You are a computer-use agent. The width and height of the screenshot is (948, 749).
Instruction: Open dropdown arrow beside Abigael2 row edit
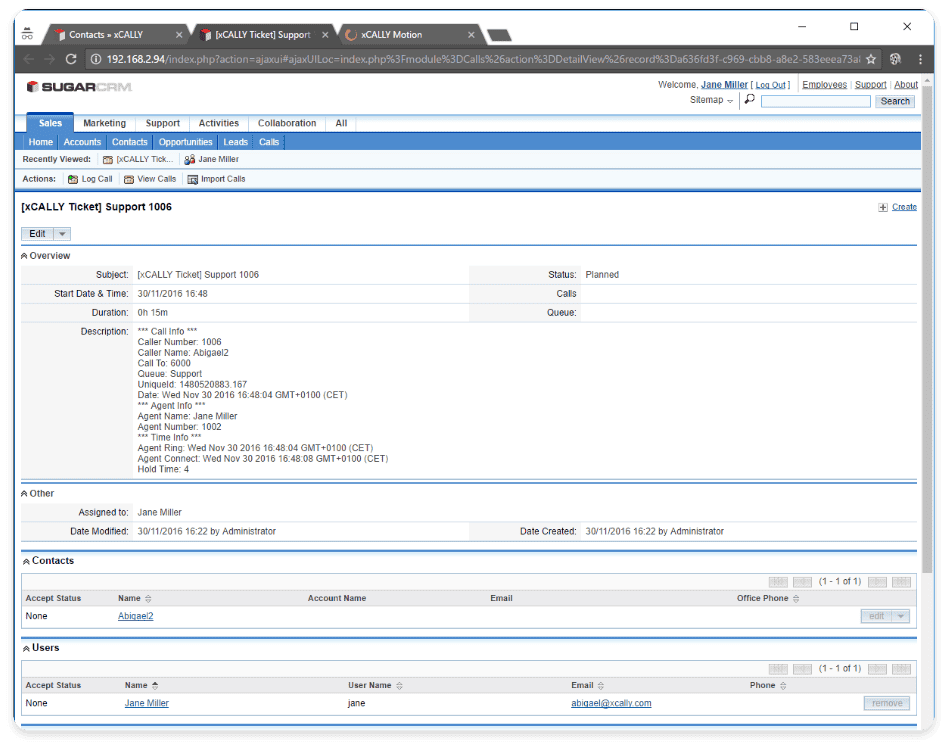901,616
